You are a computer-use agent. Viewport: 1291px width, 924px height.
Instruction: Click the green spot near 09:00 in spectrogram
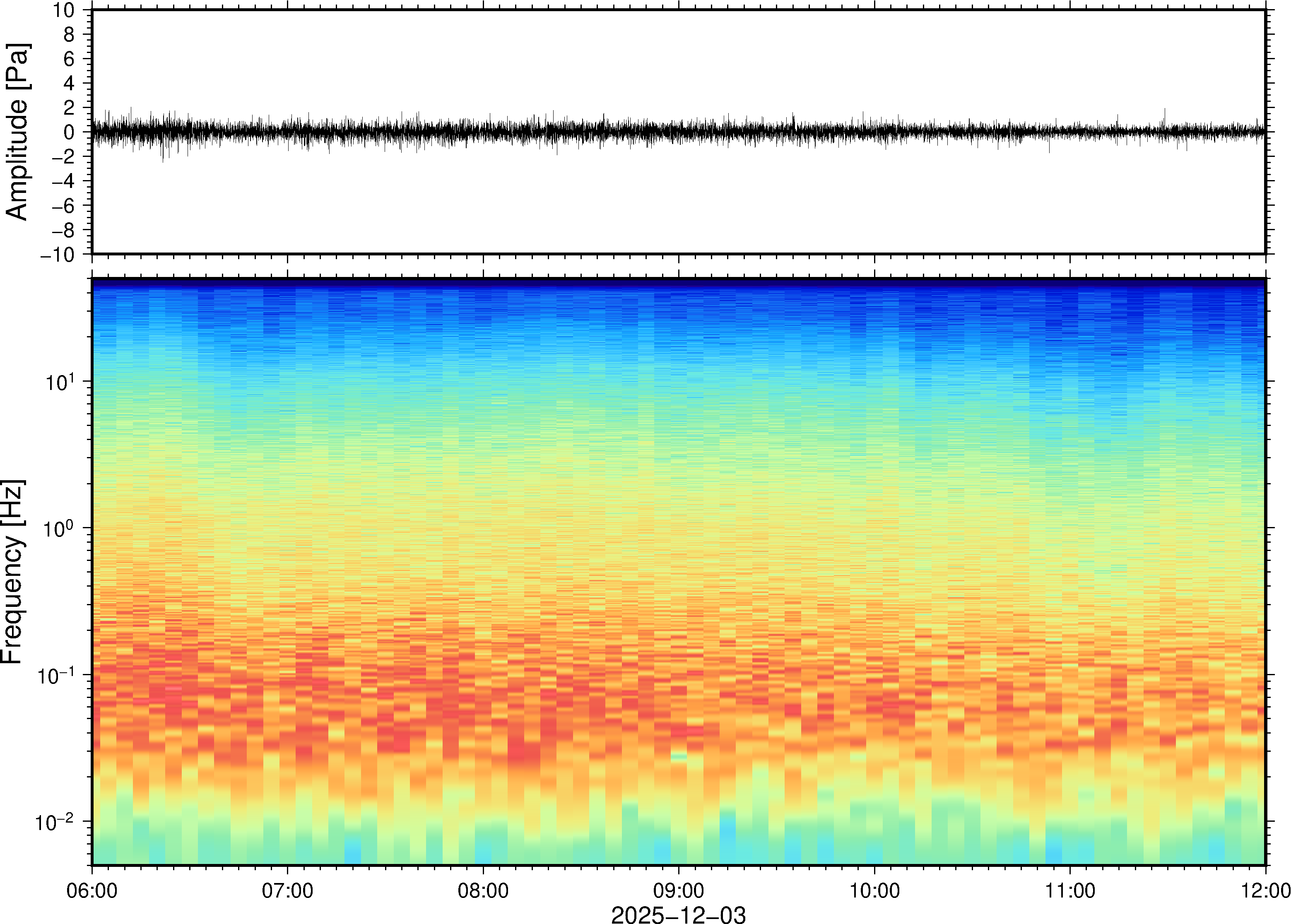tap(679, 757)
